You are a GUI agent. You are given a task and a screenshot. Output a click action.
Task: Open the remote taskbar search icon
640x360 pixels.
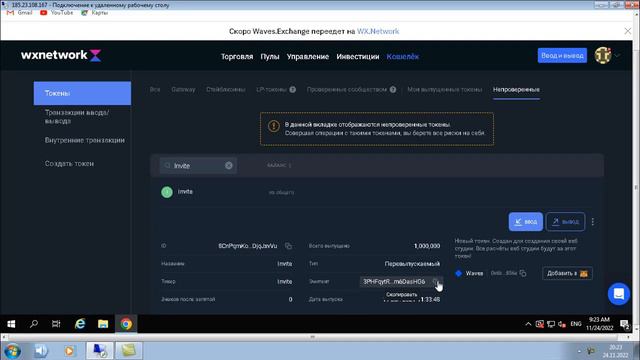34,324
